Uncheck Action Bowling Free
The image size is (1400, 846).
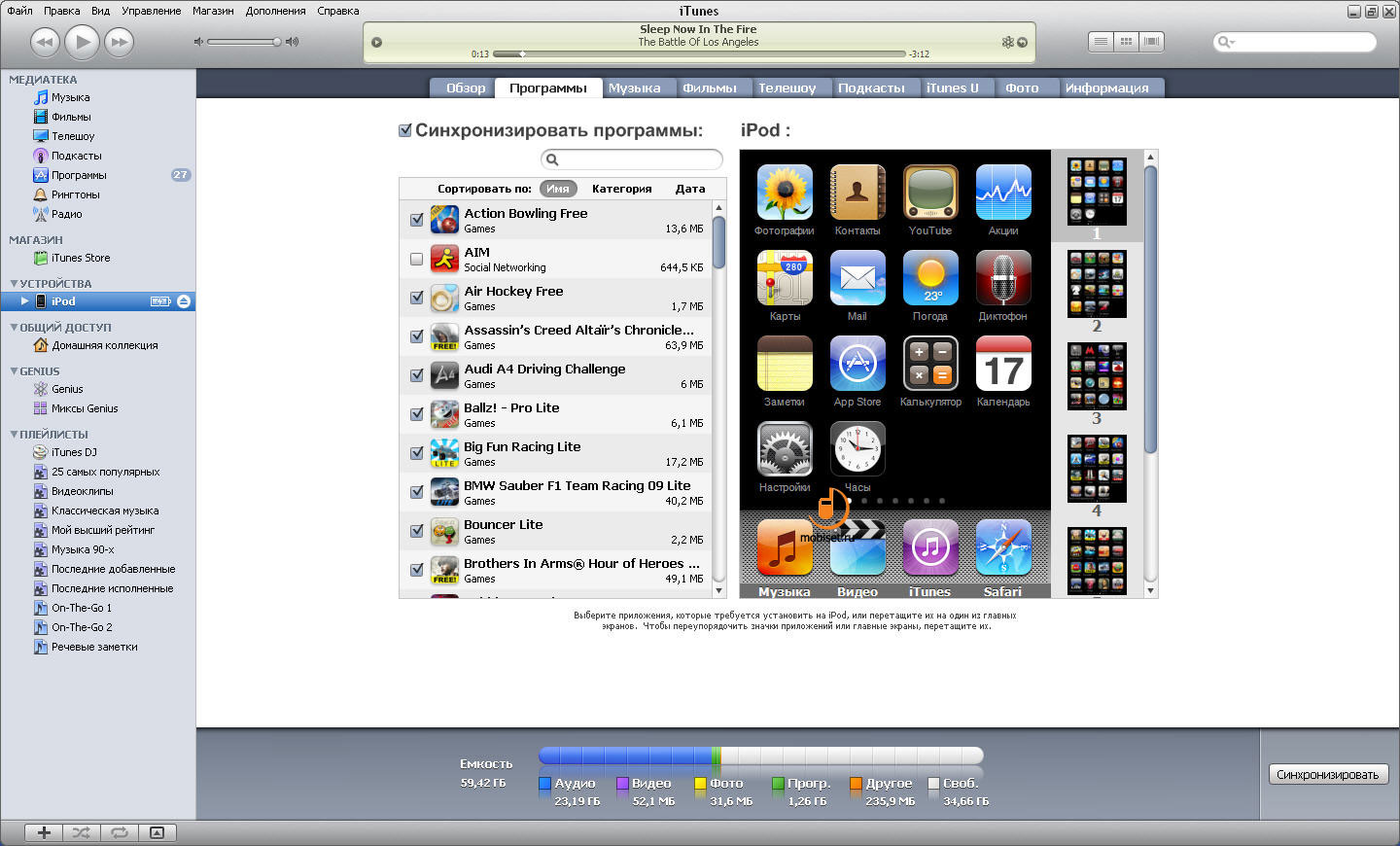[416, 220]
